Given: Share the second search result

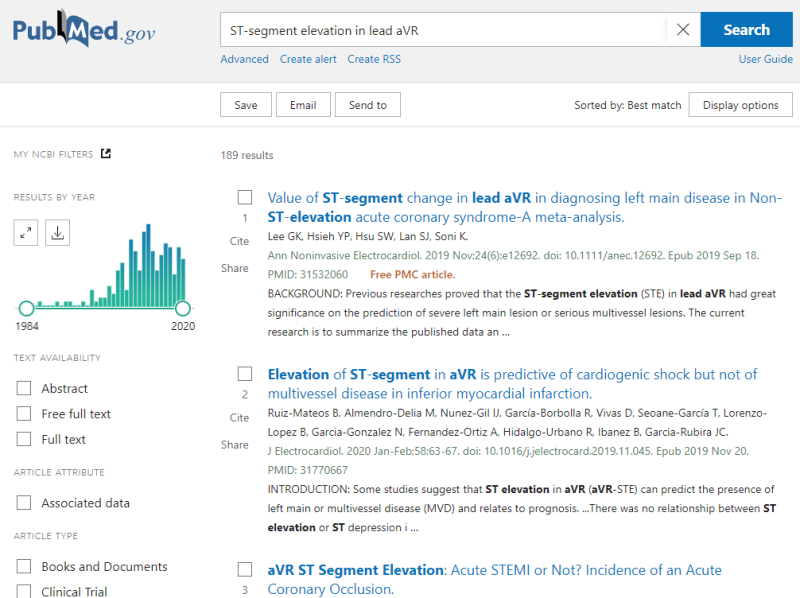Looking at the screenshot, I should tap(235, 444).
